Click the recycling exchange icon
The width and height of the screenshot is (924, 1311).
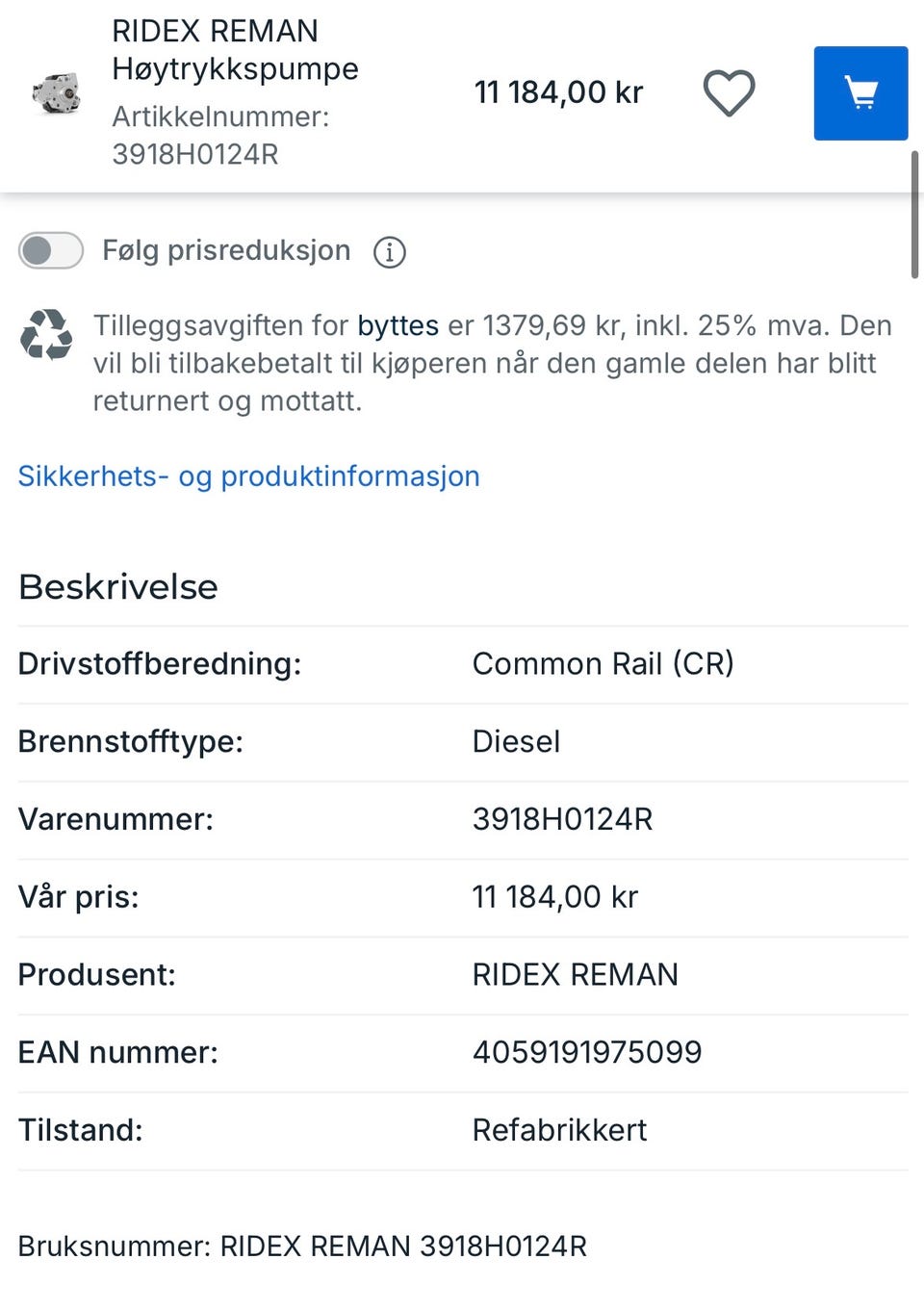coord(46,334)
